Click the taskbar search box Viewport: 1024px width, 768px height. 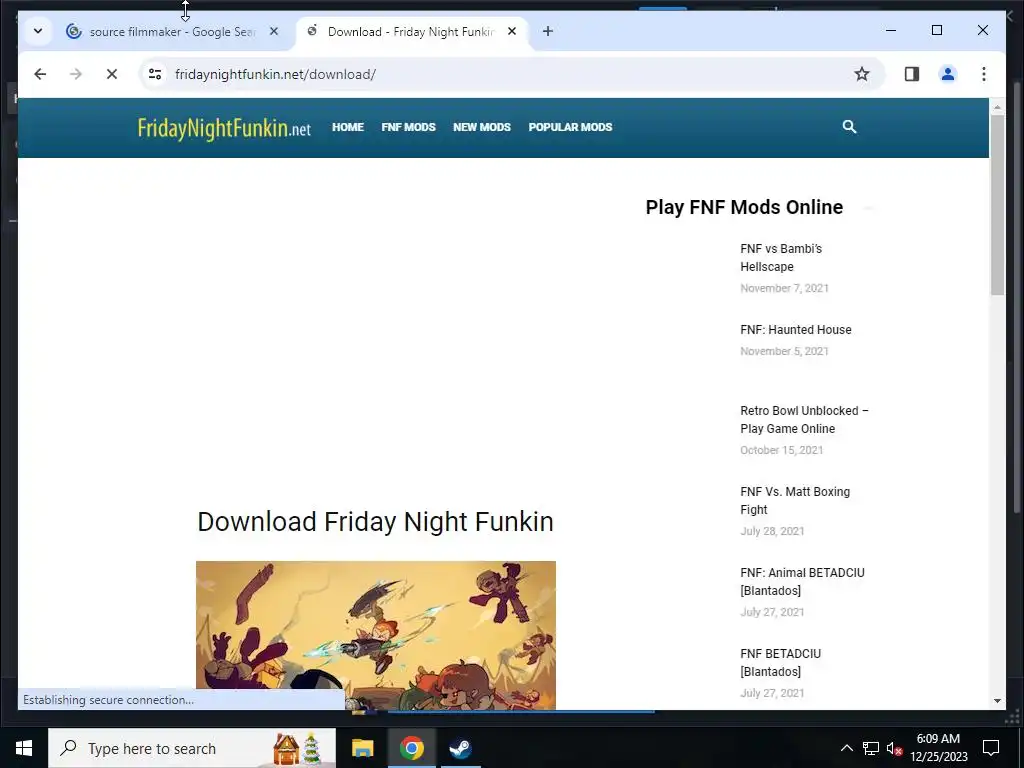point(192,748)
